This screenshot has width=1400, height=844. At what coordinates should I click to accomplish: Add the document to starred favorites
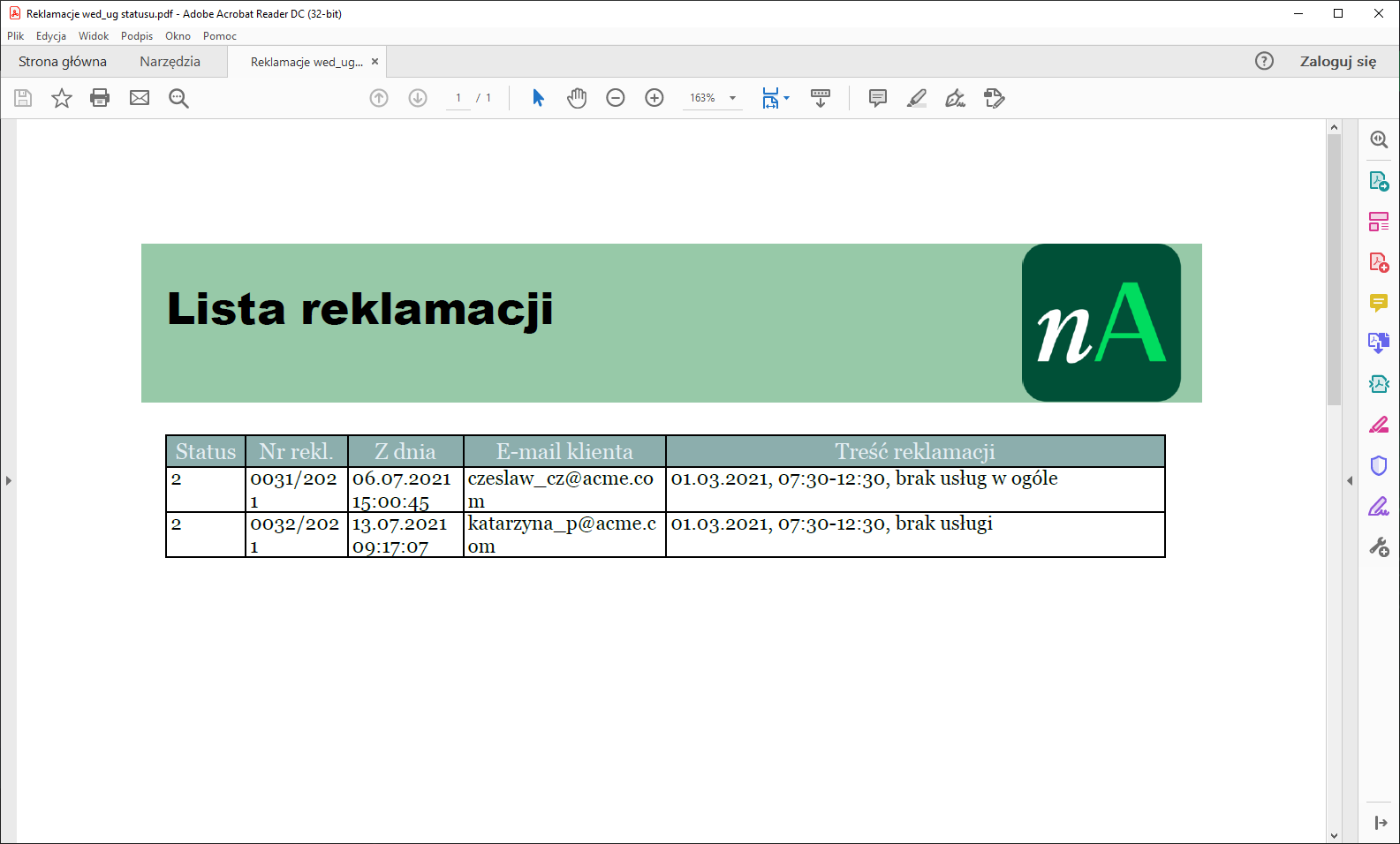[x=61, y=98]
